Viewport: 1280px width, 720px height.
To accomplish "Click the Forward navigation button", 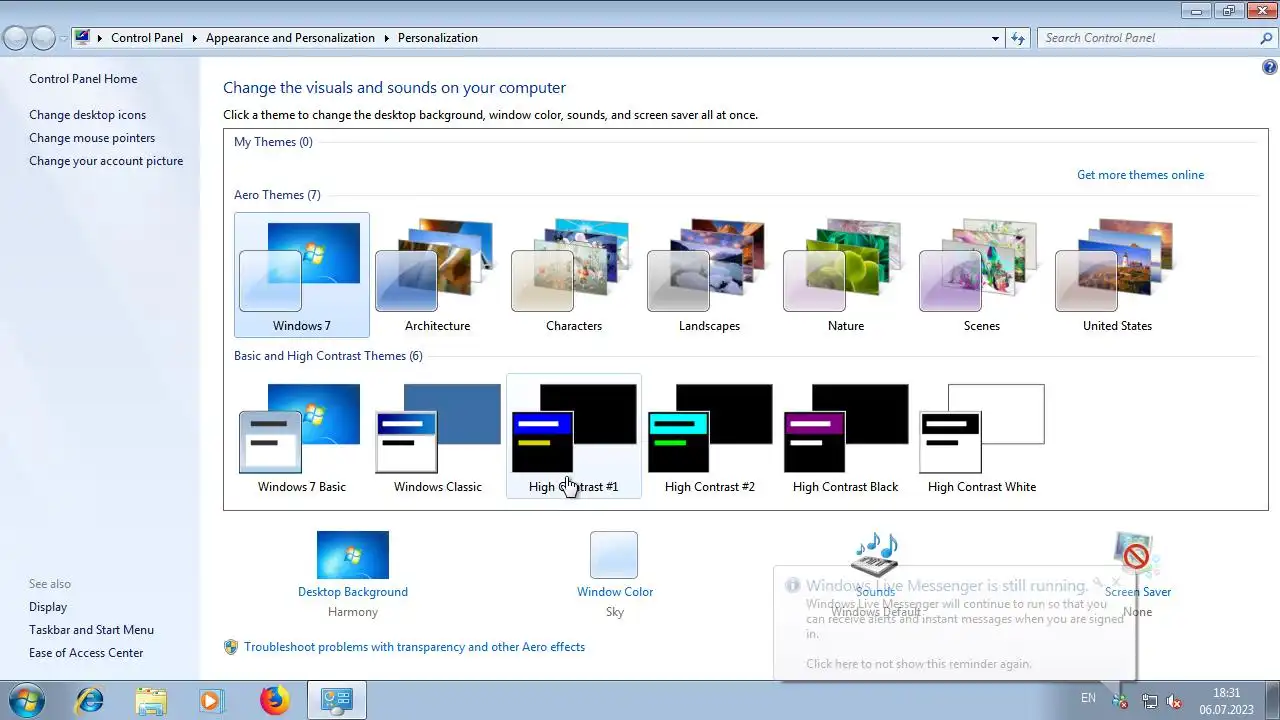I will pos(43,38).
